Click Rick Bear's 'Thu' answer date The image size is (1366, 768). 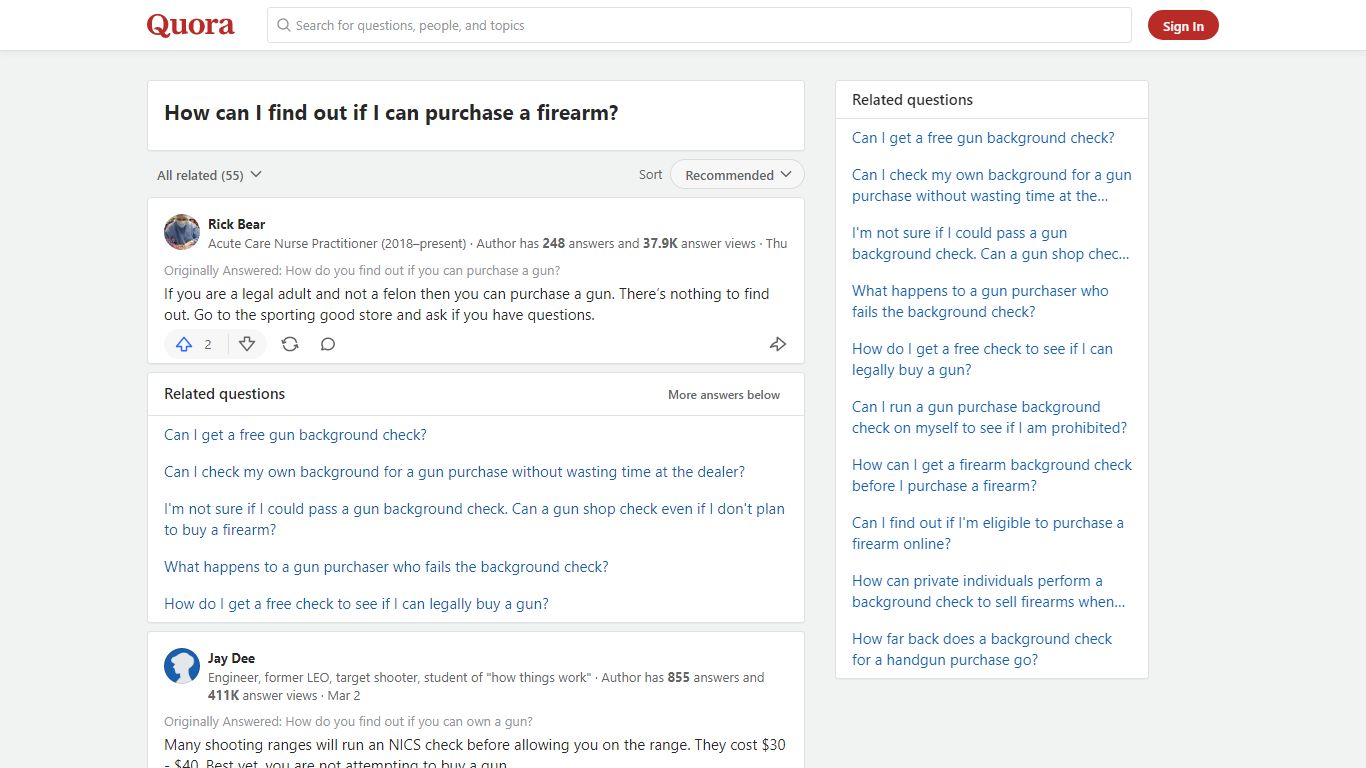pos(776,243)
